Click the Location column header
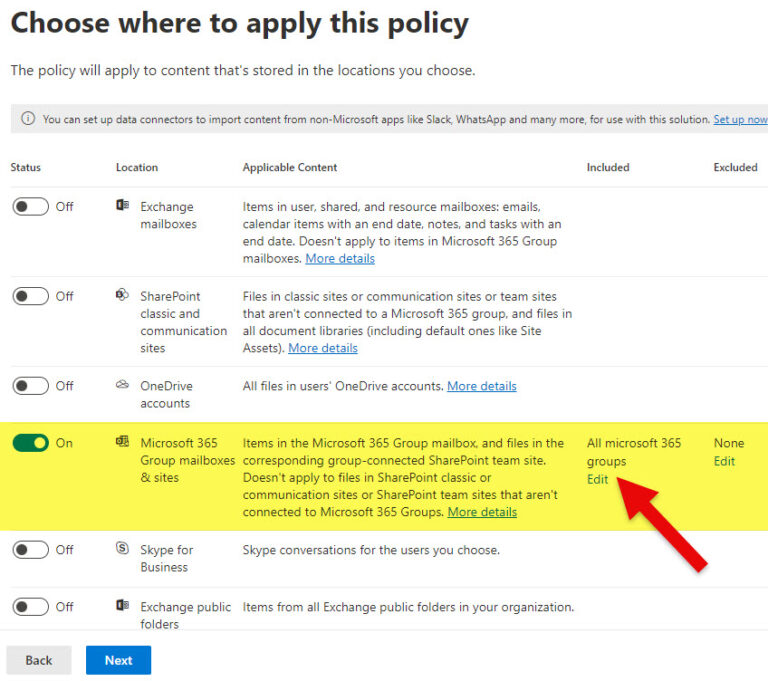The image size is (768, 681). click(137, 168)
